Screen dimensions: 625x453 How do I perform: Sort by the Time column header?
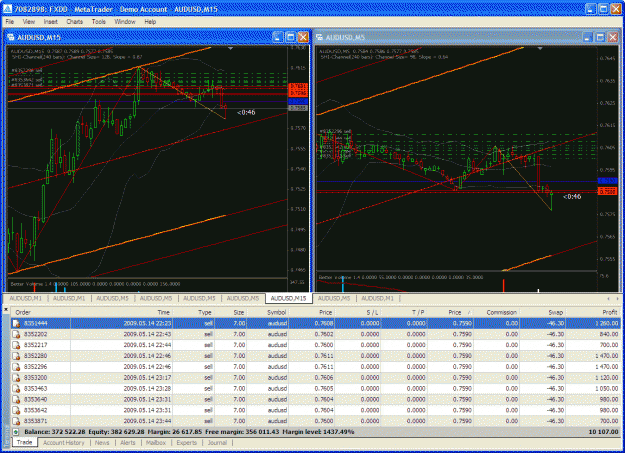pyautogui.click(x=122, y=312)
